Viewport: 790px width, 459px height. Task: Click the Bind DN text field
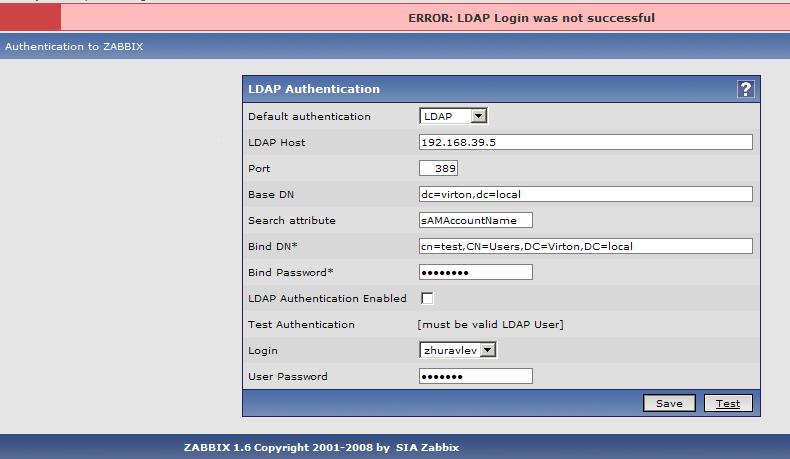click(585, 246)
